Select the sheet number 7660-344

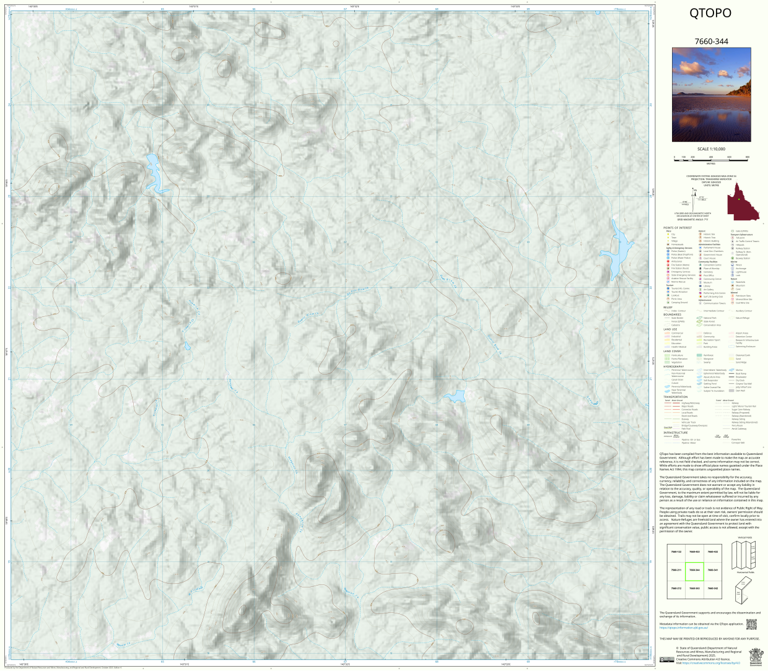711,41
